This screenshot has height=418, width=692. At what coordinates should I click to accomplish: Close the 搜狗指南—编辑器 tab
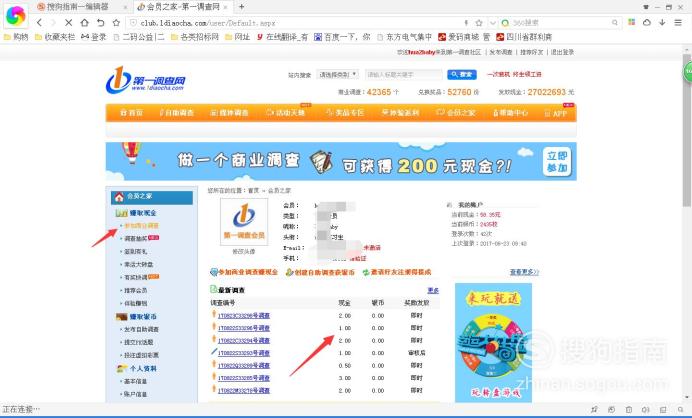click(125, 7)
